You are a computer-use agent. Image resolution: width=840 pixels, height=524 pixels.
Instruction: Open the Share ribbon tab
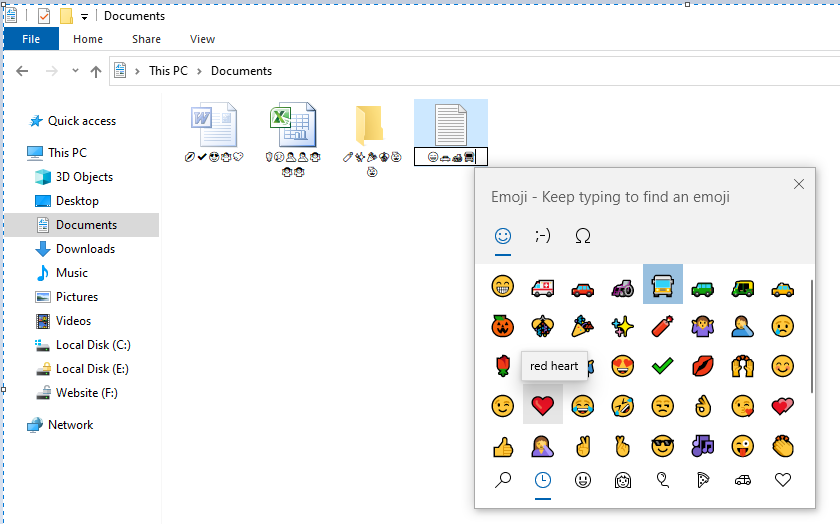click(x=146, y=39)
